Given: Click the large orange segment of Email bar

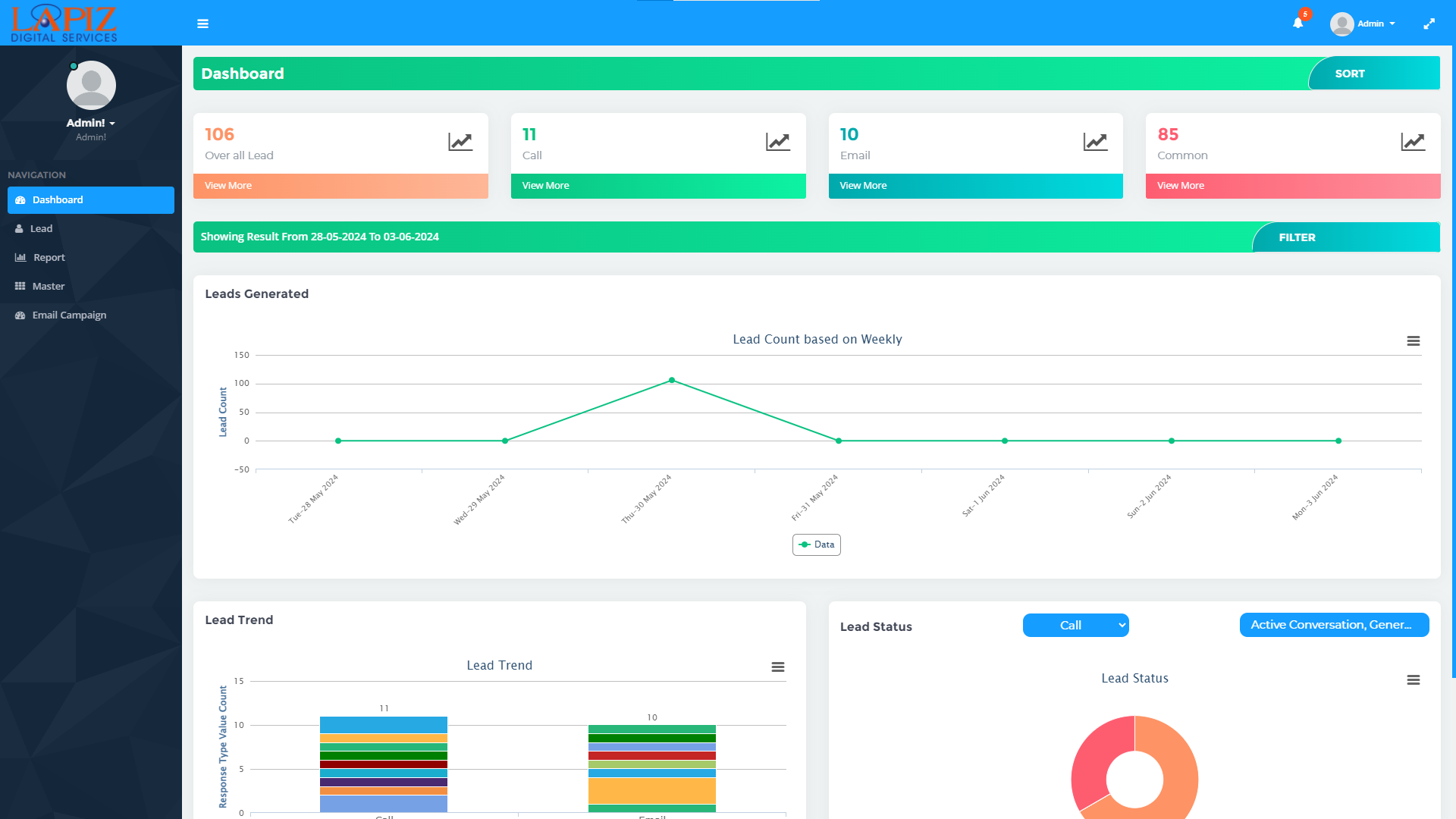Looking at the screenshot, I should click(652, 791).
